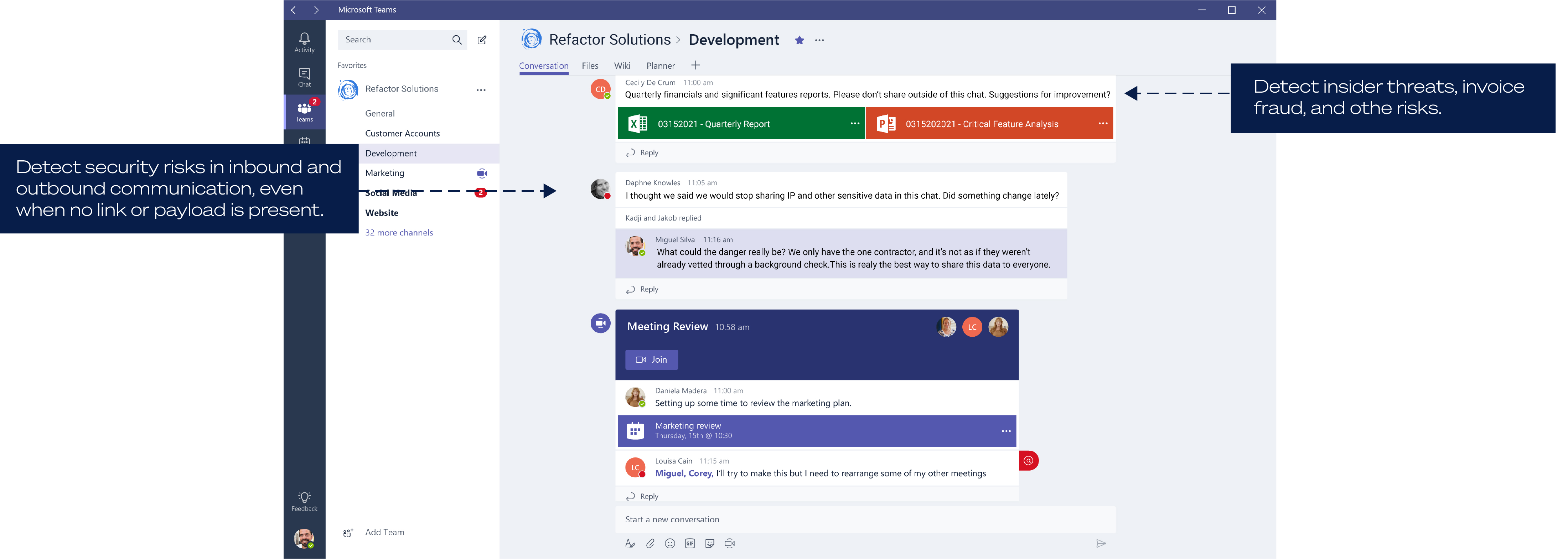This screenshot has height=559, width=1568.
Task: Expand the Kadji and Jakob replied thread
Action: point(663,218)
